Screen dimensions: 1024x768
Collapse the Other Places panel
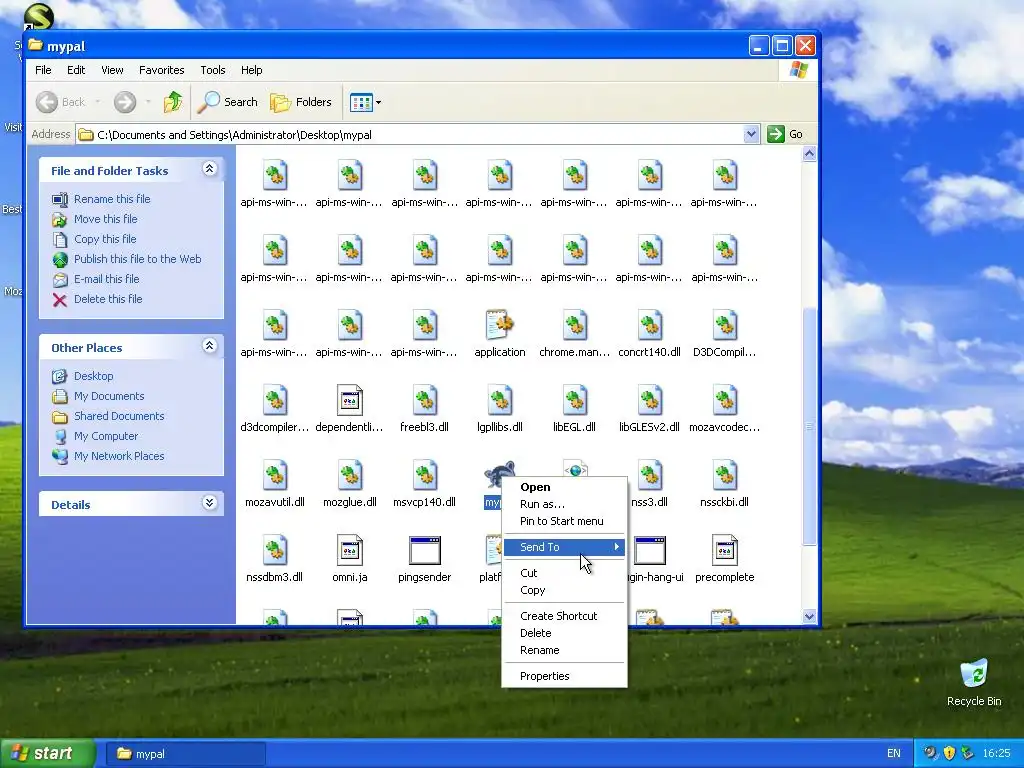[x=209, y=346]
